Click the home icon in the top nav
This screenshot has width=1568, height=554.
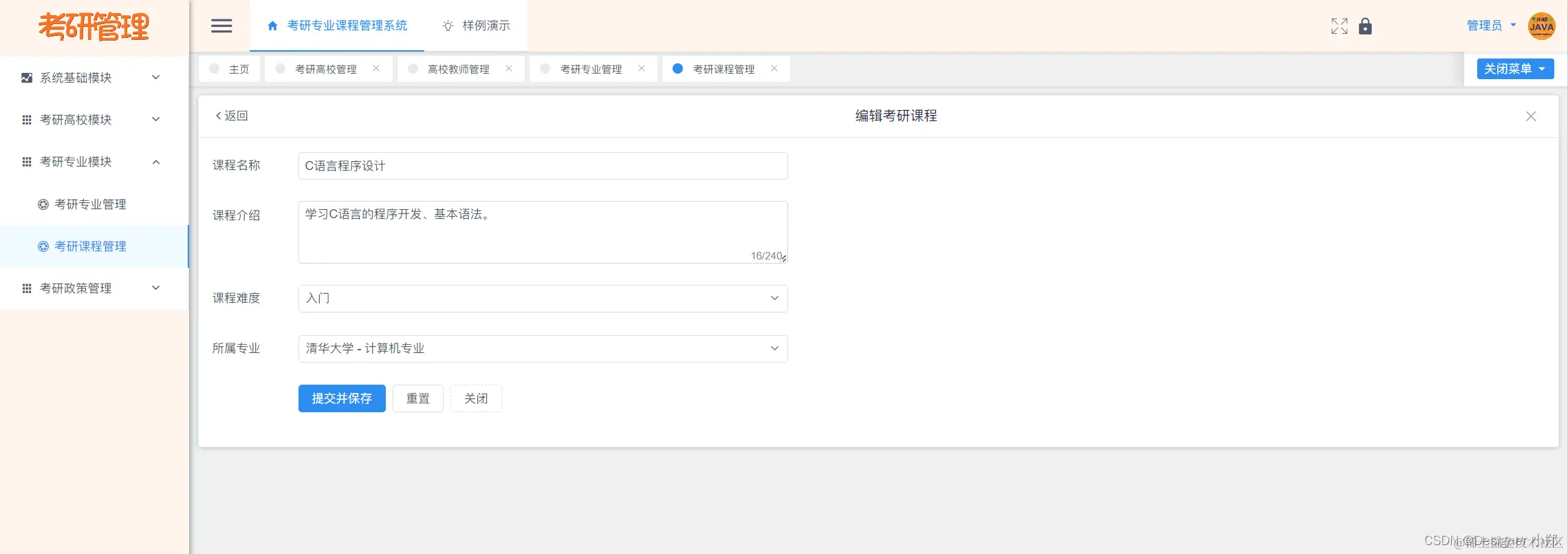pyautogui.click(x=272, y=26)
